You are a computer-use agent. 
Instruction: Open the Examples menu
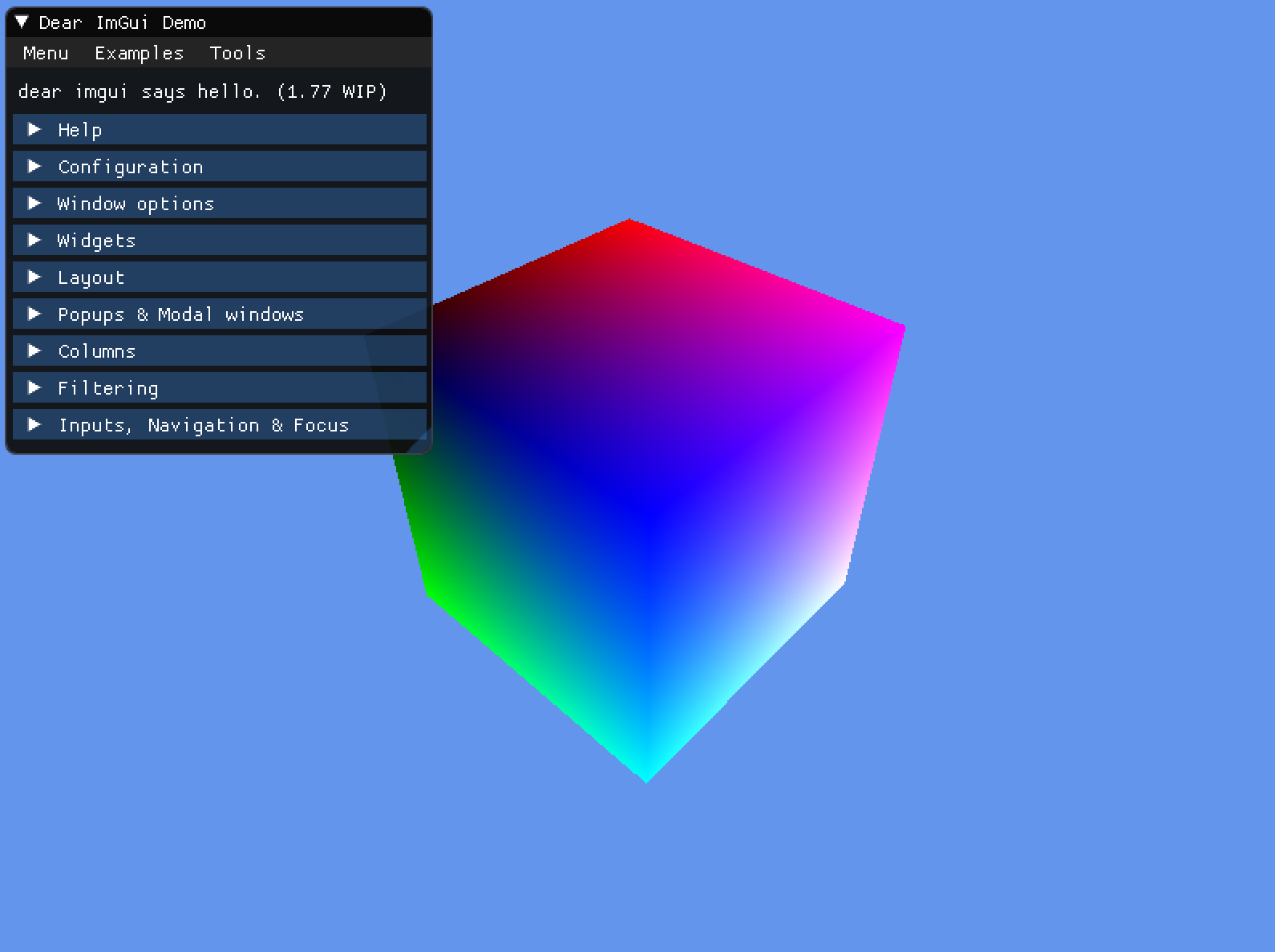click(x=140, y=53)
